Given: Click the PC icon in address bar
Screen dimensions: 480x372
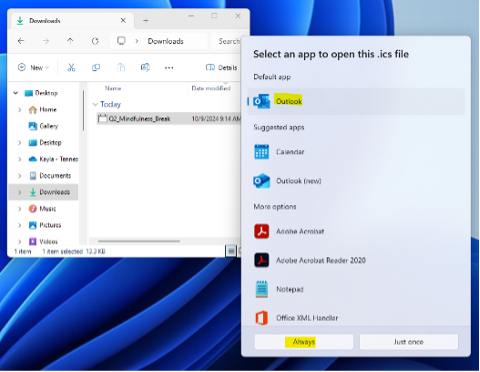Looking at the screenshot, I should pos(121,41).
